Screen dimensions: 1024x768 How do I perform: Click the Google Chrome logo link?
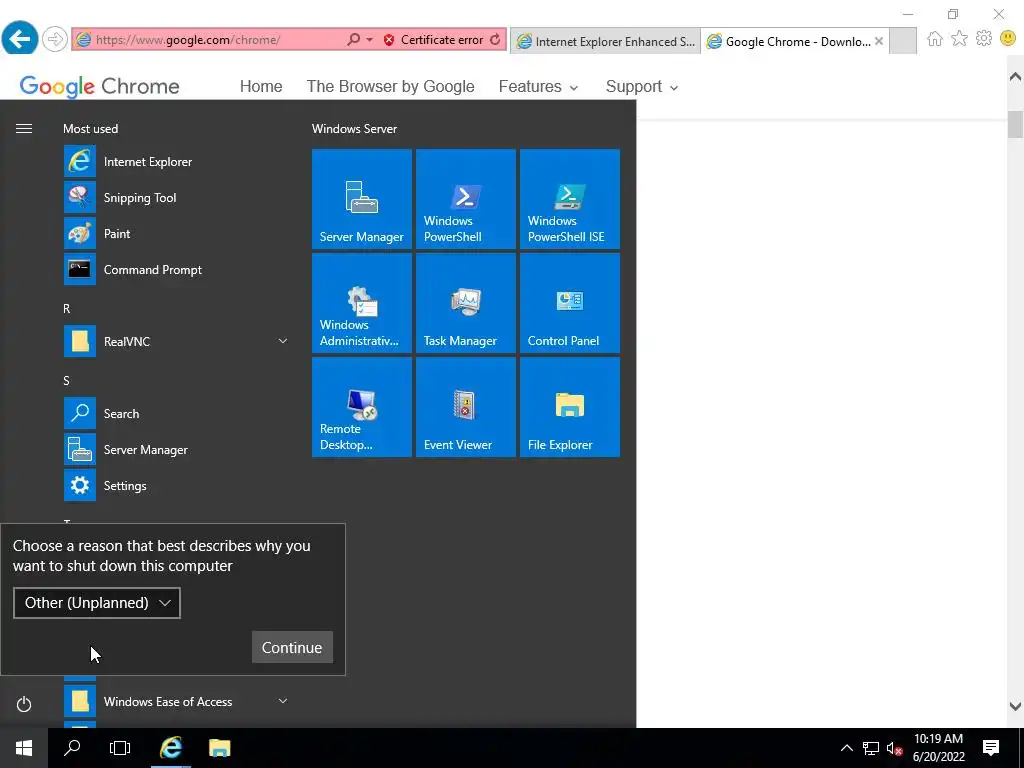(99, 86)
